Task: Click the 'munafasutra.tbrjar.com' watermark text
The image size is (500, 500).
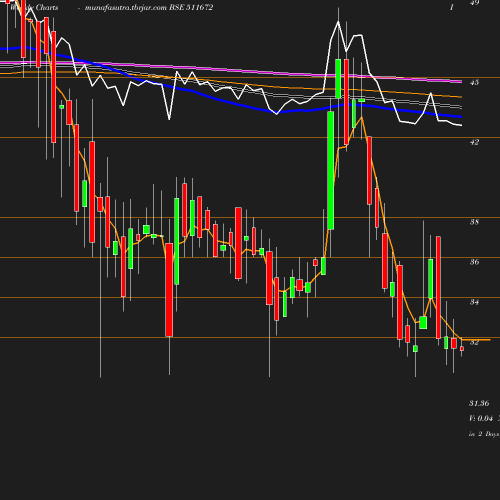Action: tap(126, 7)
